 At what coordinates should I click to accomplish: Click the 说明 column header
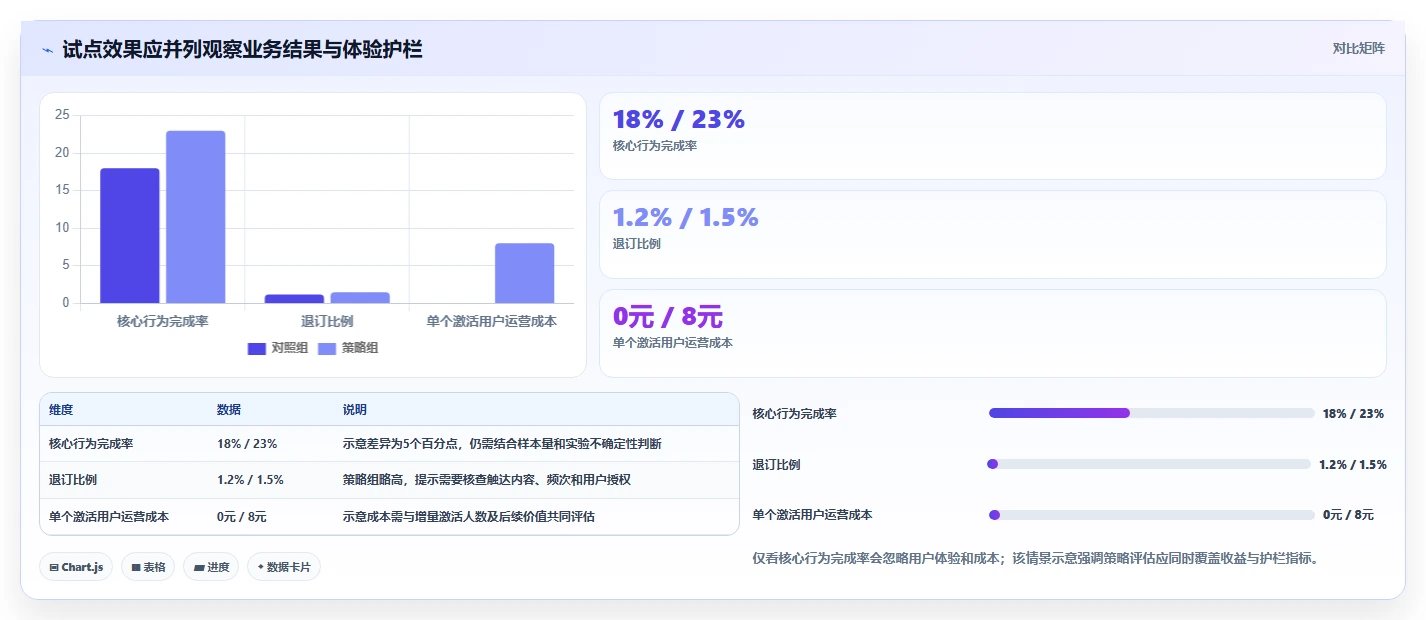355,410
